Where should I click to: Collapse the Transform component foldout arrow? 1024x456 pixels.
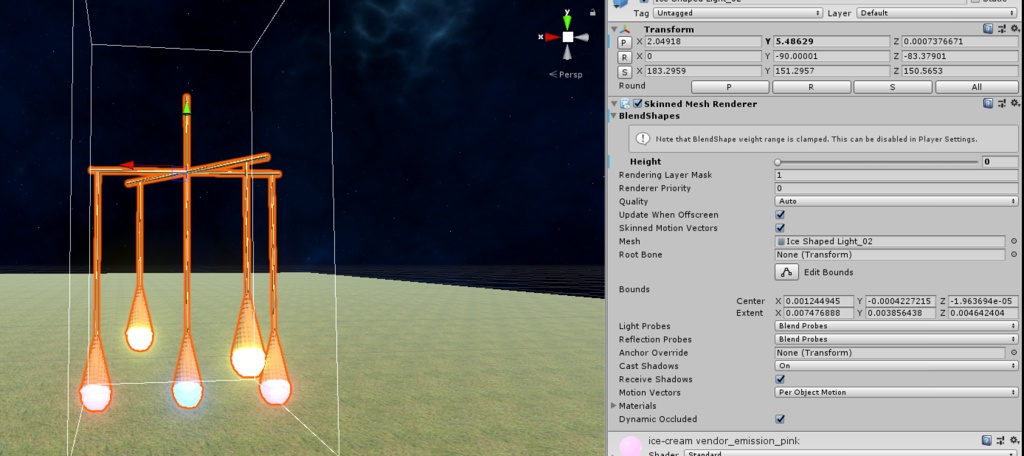pos(614,29)
